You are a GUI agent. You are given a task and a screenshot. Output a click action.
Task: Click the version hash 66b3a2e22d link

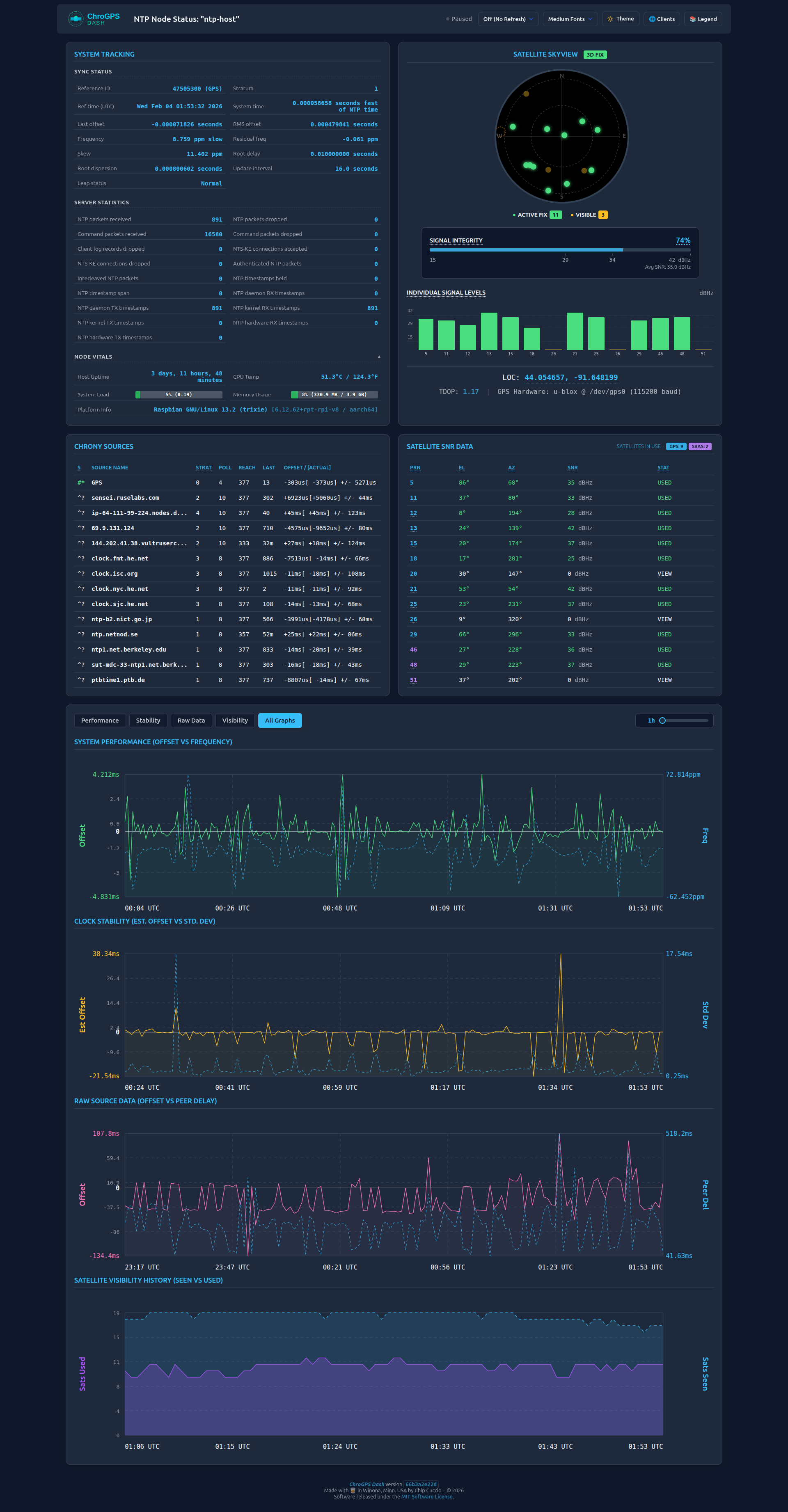click(420, 1484)
